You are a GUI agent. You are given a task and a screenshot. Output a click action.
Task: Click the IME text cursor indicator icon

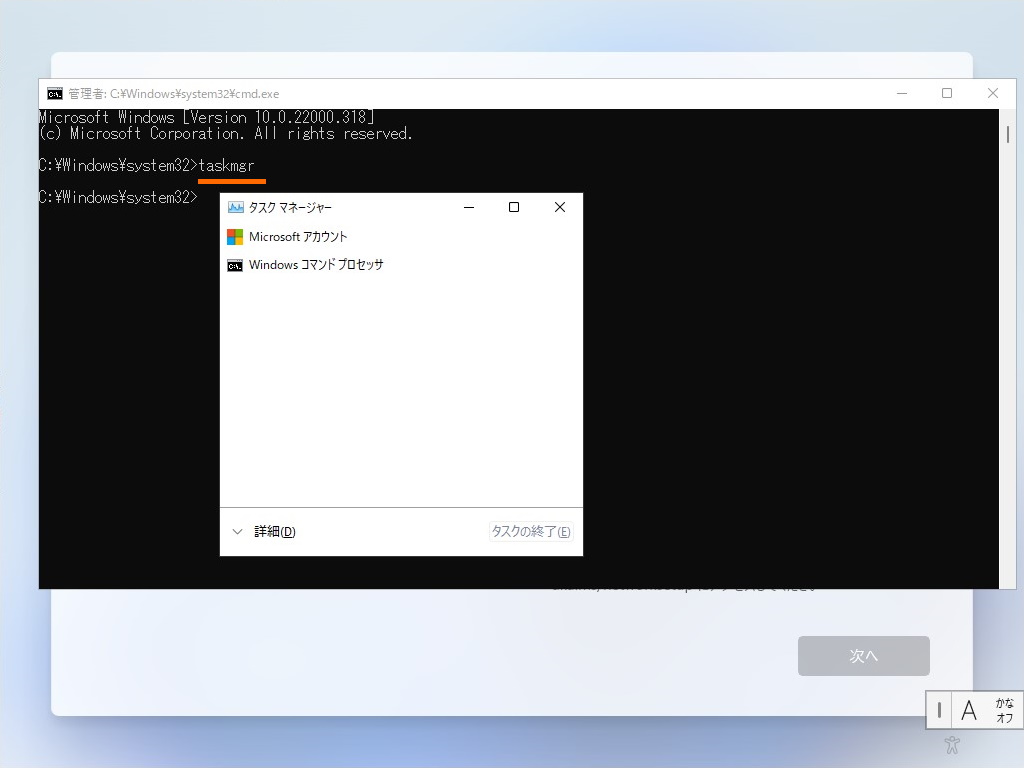(x=938, y=710)
